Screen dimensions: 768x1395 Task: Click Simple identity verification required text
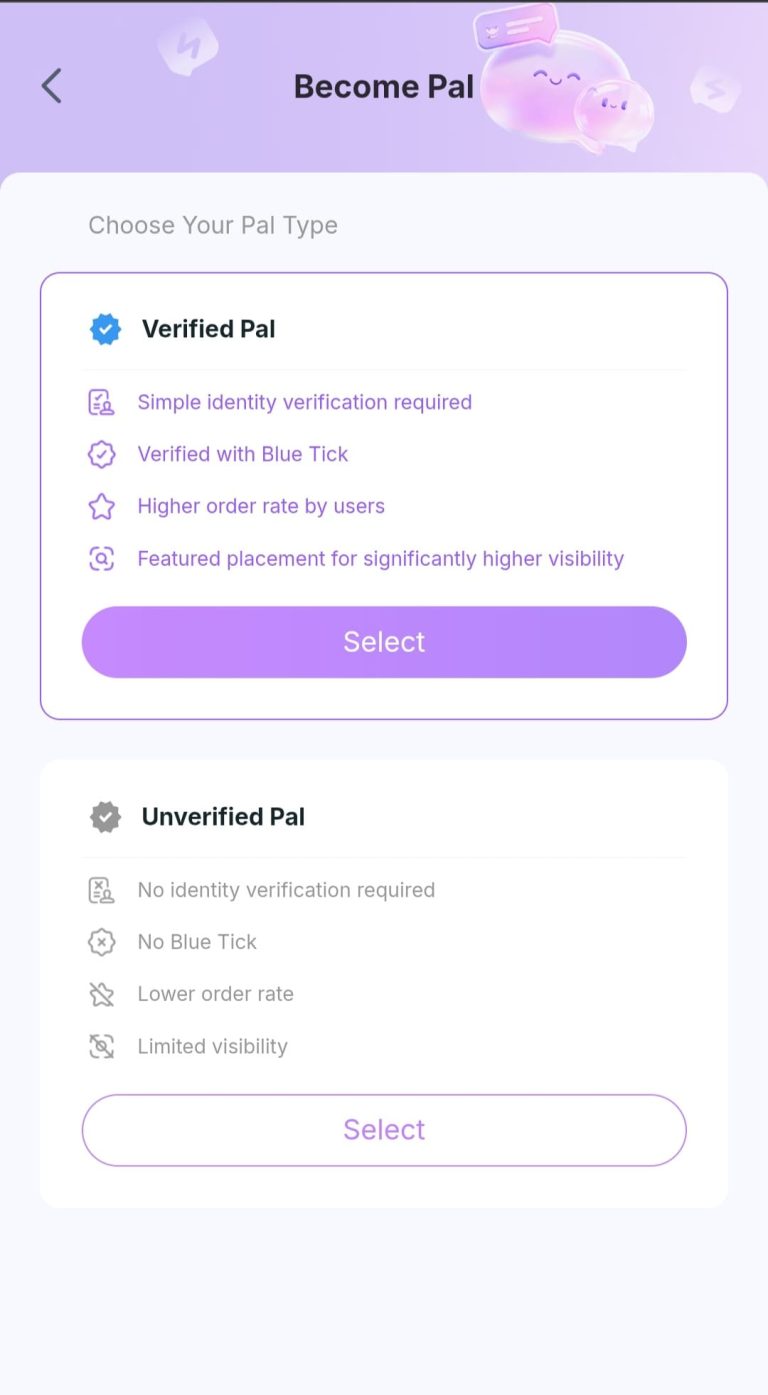pos(304,403)
